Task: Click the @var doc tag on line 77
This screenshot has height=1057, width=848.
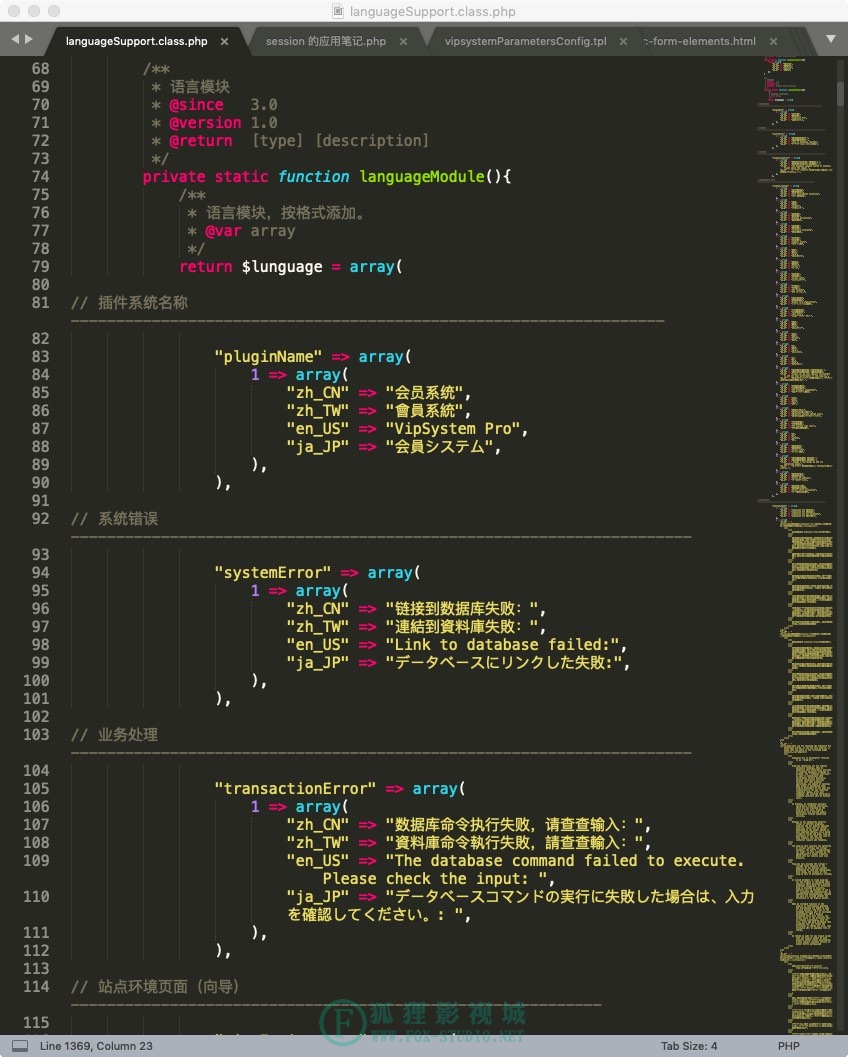Action: point(223,231)
